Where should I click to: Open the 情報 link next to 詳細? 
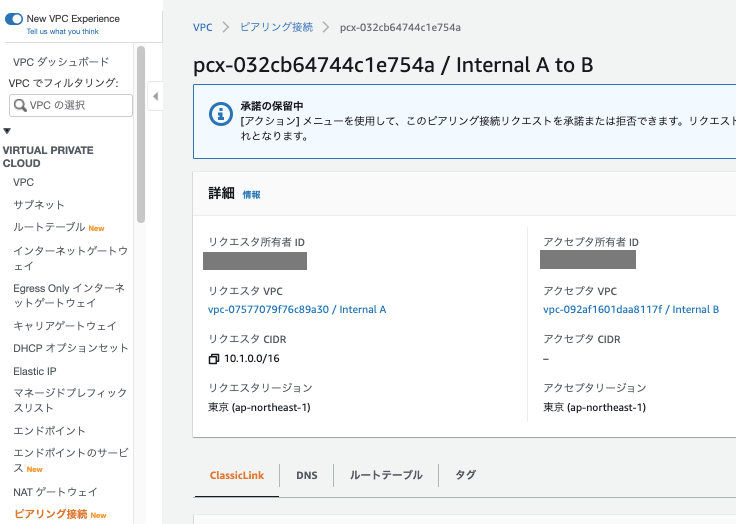(252, 194)
